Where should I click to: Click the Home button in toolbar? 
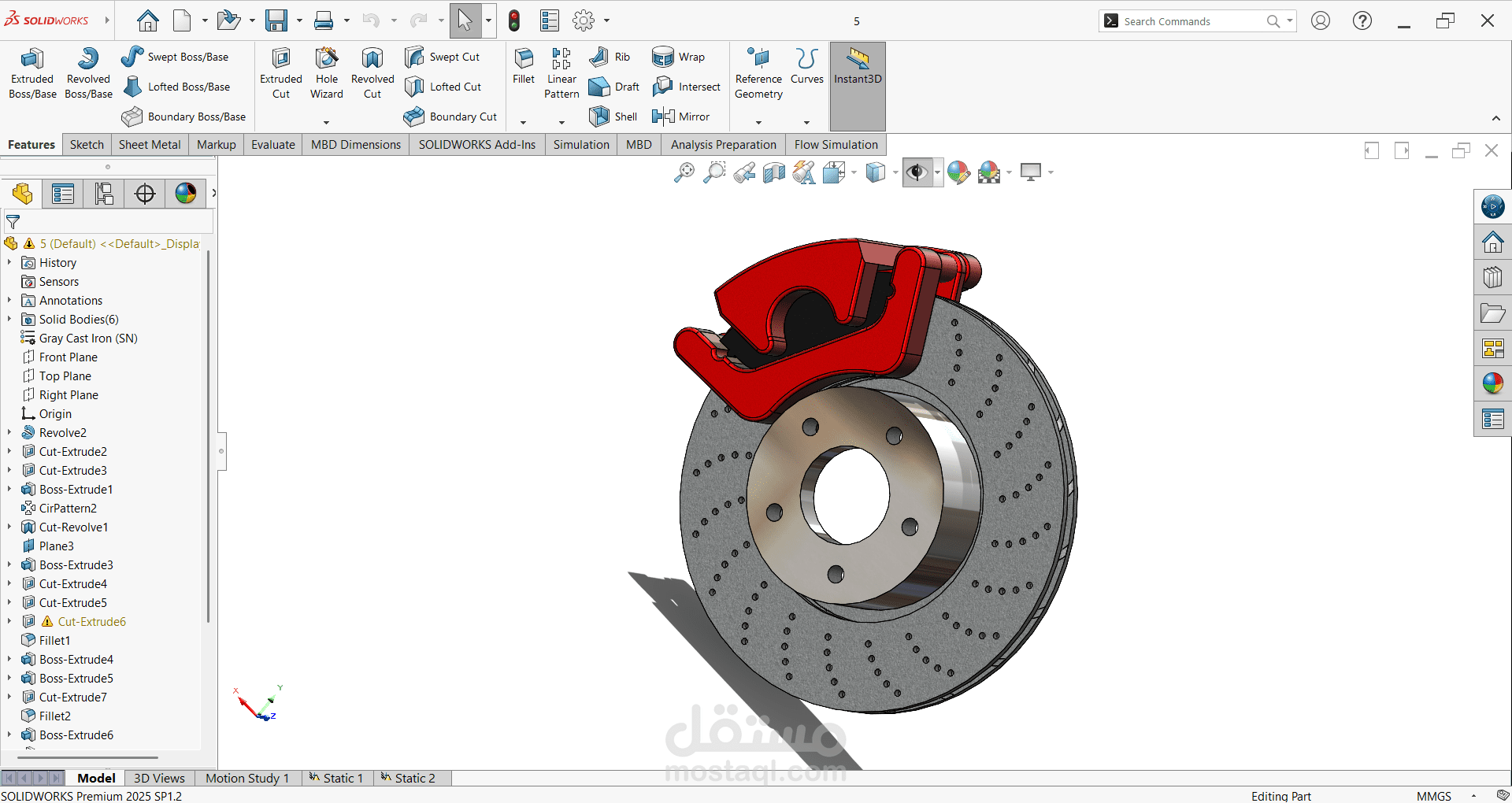pyautogui.click(x=147, y=20)
